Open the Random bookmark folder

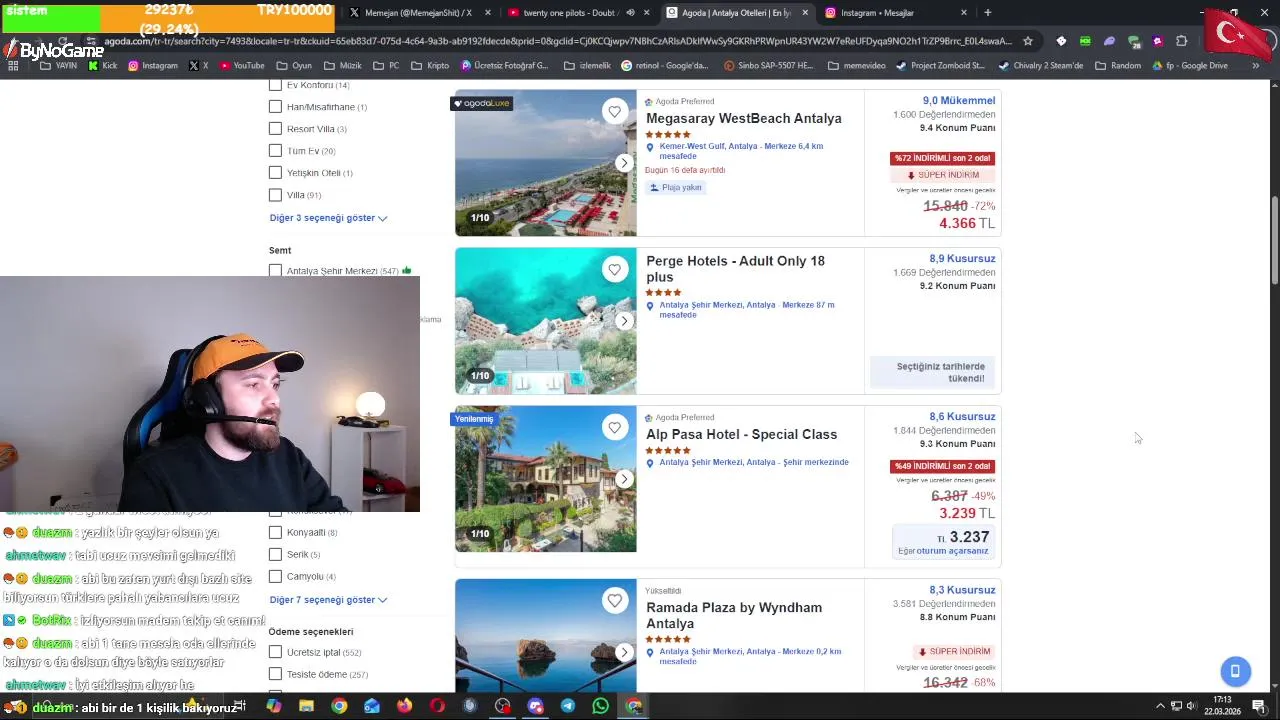[1118, 66]
